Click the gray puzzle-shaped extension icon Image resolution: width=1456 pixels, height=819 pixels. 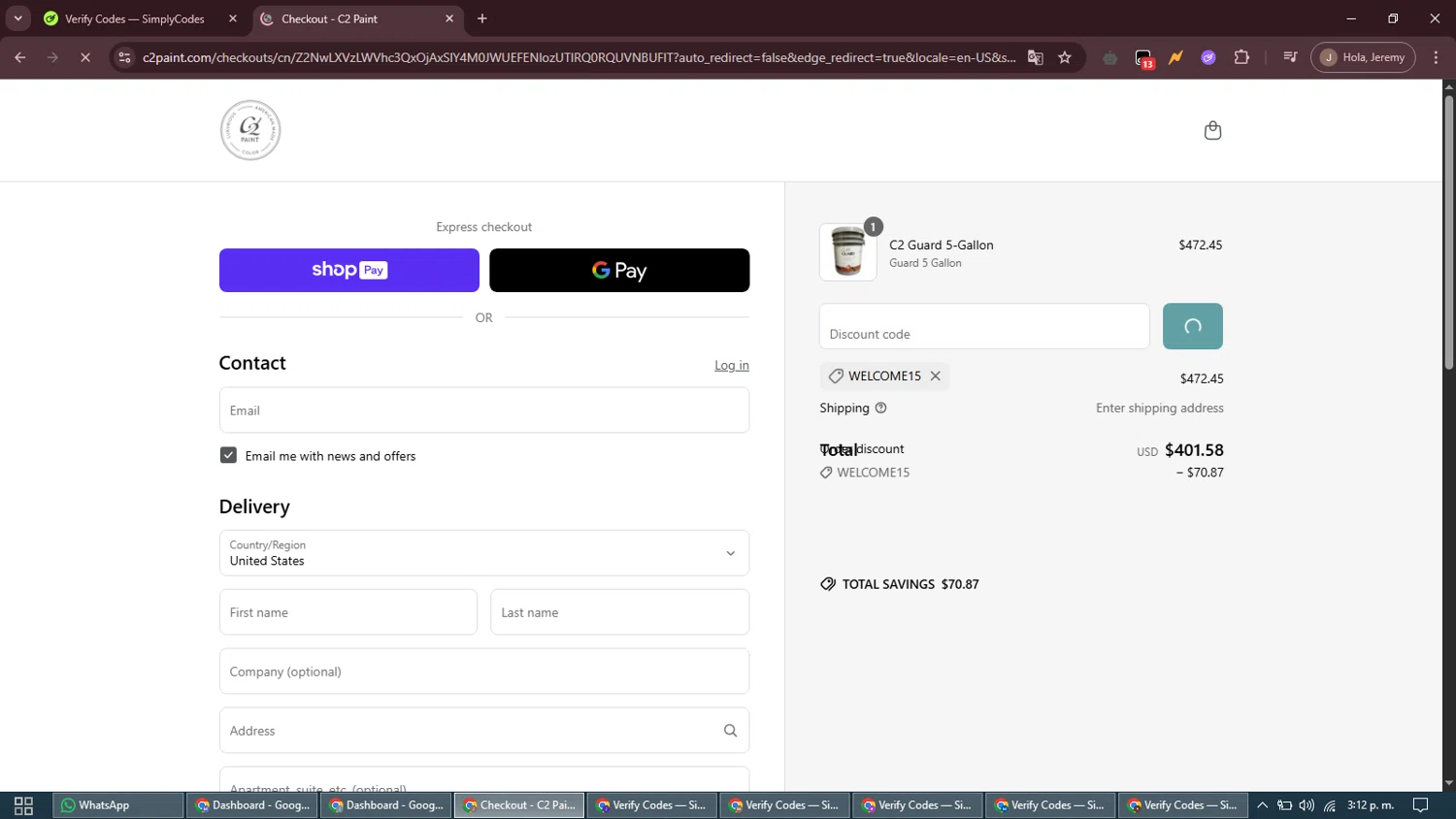pyautogui.click(x=1110, y=57)
